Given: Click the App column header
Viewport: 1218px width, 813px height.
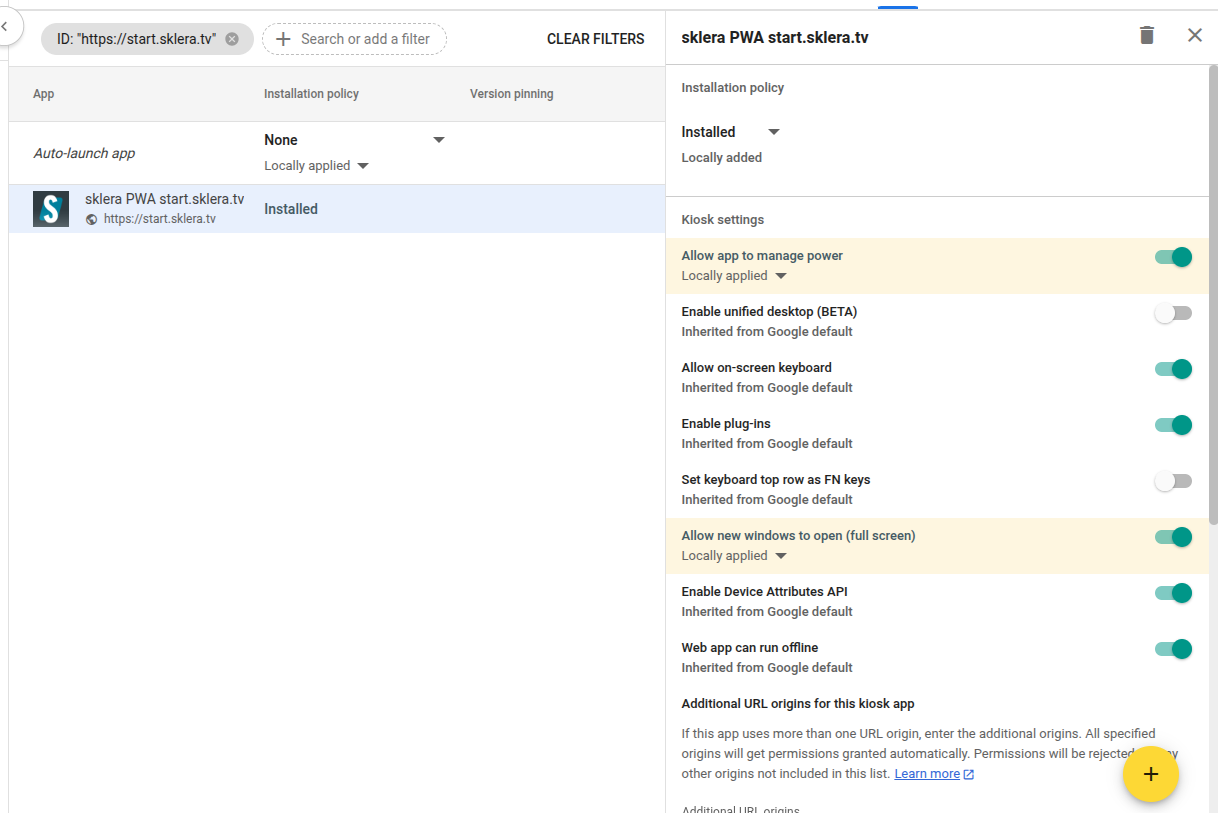Looking at the screenshot, I should [x=44, y=94].
